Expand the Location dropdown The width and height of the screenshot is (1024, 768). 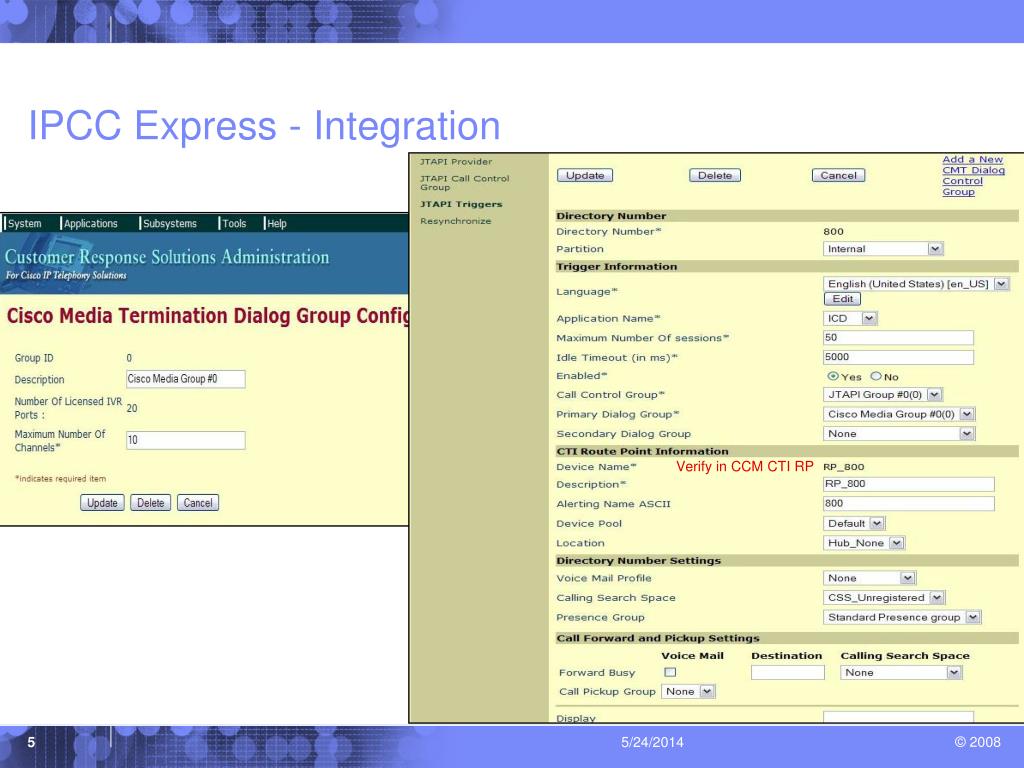(864, 543)
